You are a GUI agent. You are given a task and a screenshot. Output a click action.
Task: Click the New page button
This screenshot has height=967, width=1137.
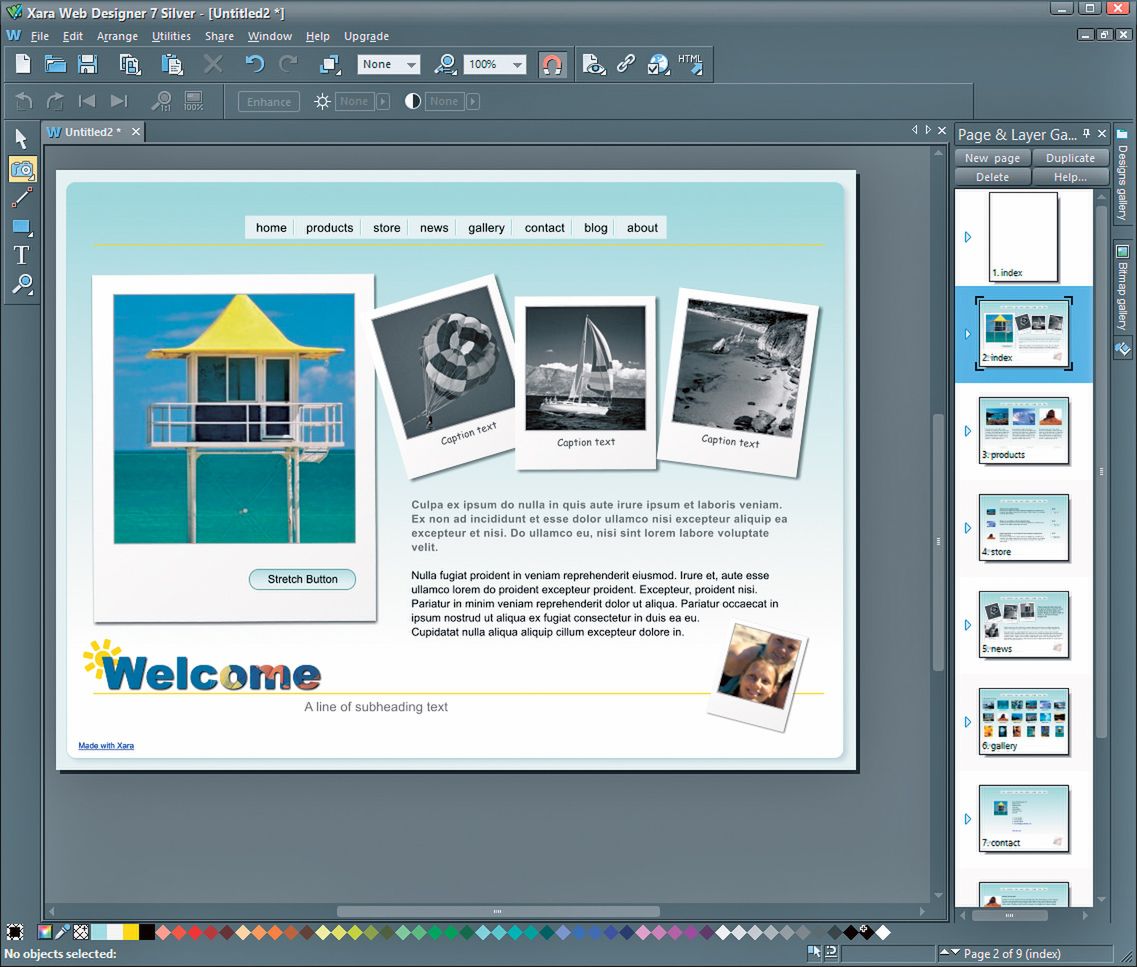pos(992,158)
